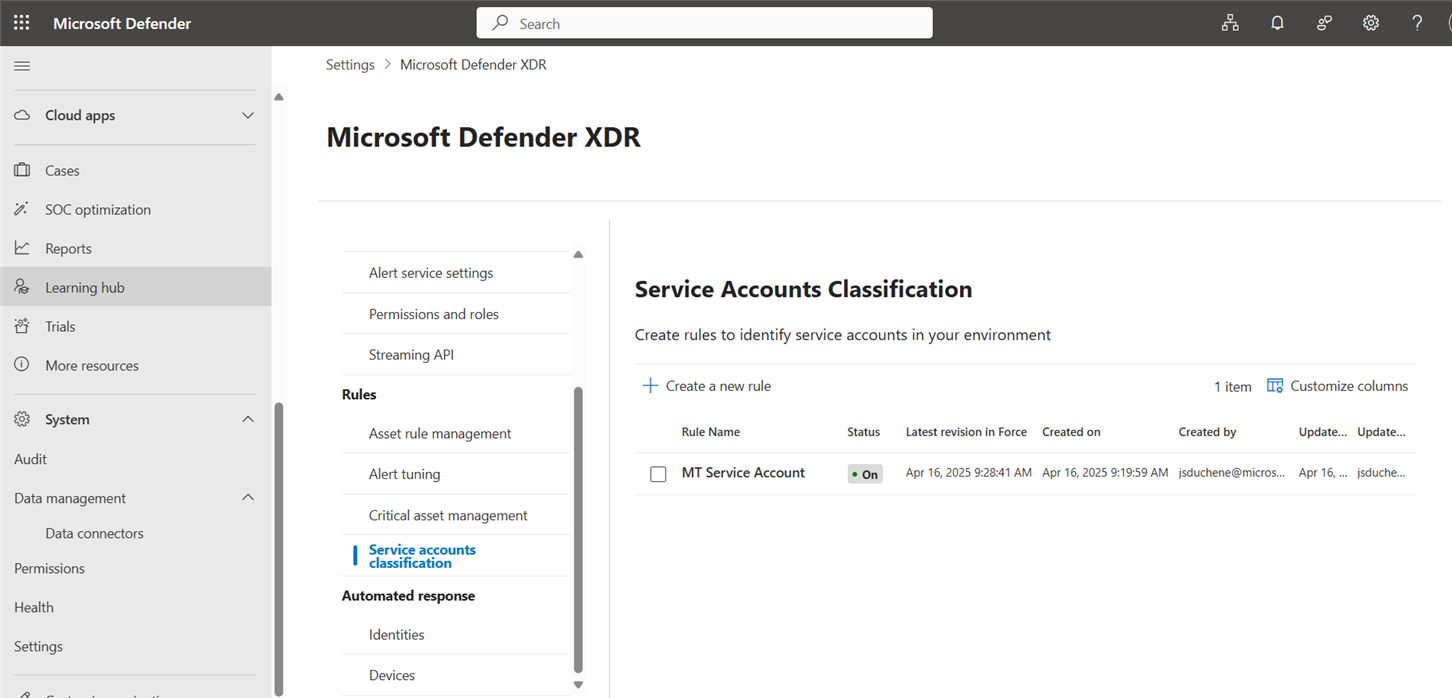The width and height of the screenshot is (1452, 698).
Task: Click the SOC optimization wand icon
Action: tap(22, 209)
